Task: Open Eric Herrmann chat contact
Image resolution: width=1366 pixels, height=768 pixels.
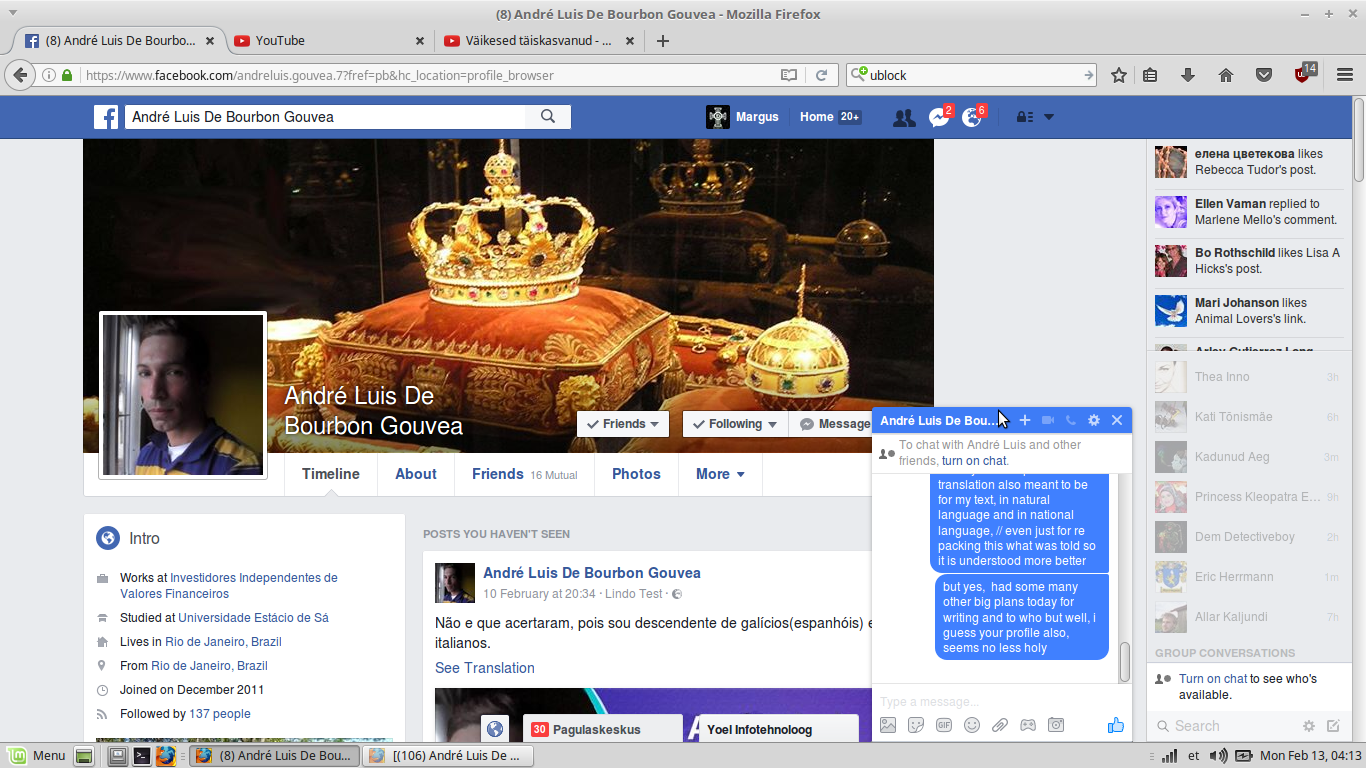Action: point(1248,577)
